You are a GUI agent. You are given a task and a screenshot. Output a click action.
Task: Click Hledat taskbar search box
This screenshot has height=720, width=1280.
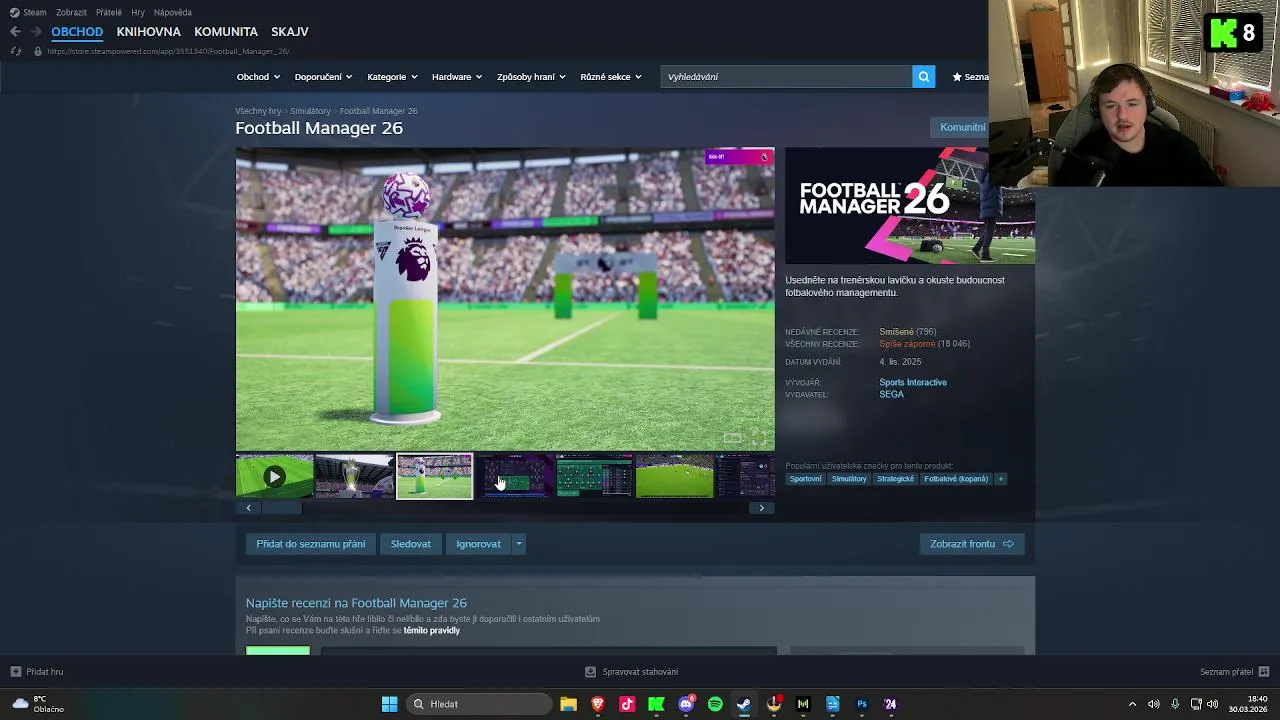point(480,704)
